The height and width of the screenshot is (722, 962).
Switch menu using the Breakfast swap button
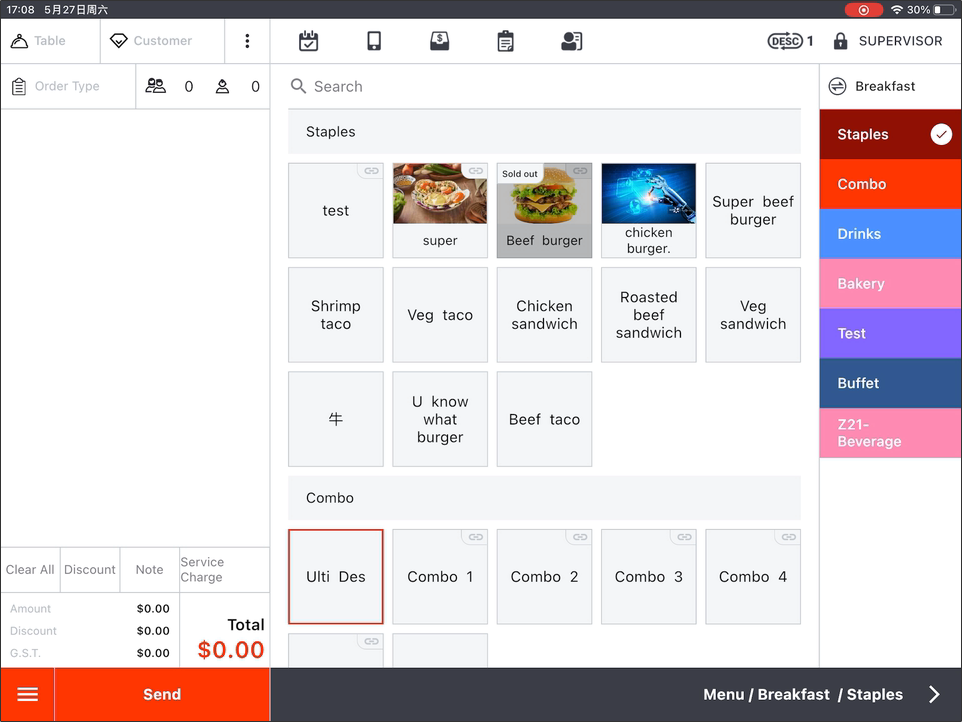click(837, 87)
